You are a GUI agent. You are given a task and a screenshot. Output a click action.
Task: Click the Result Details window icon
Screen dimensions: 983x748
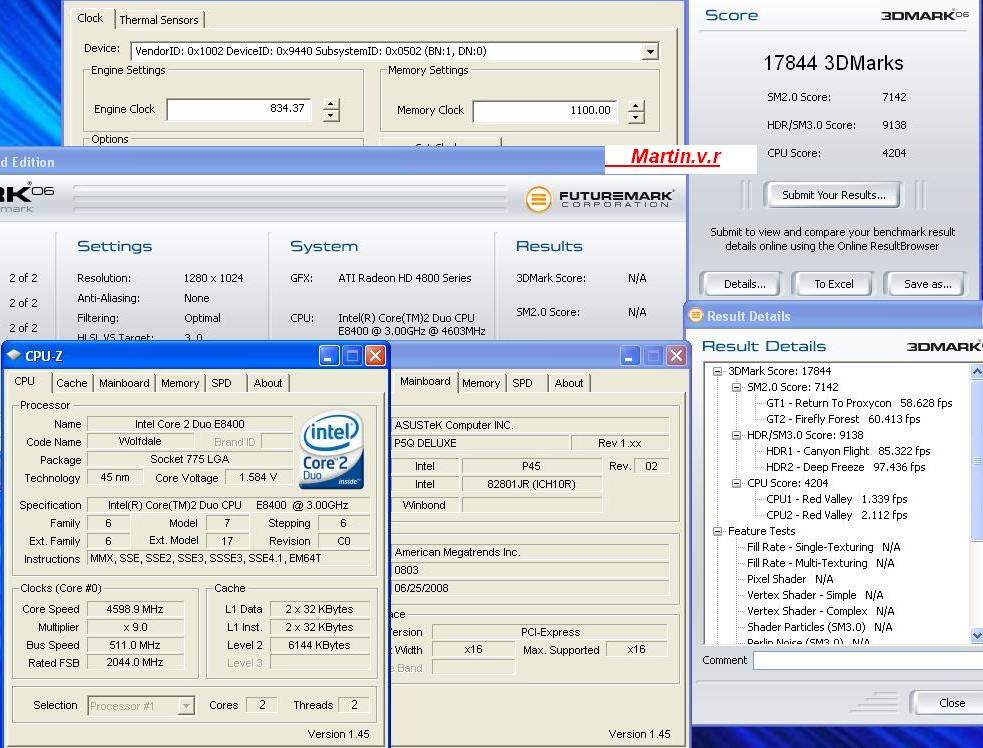point(695,315)
